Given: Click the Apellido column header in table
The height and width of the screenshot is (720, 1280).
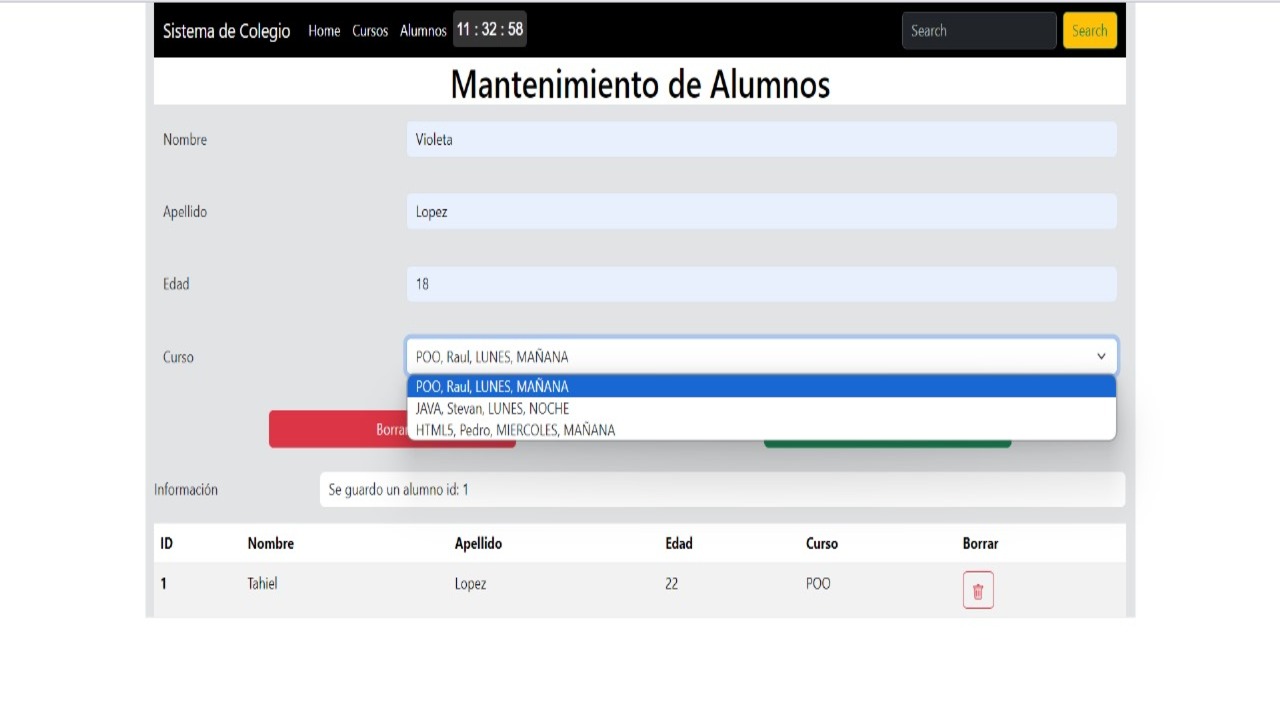Looking at the screenshot, I should [478, 543].
